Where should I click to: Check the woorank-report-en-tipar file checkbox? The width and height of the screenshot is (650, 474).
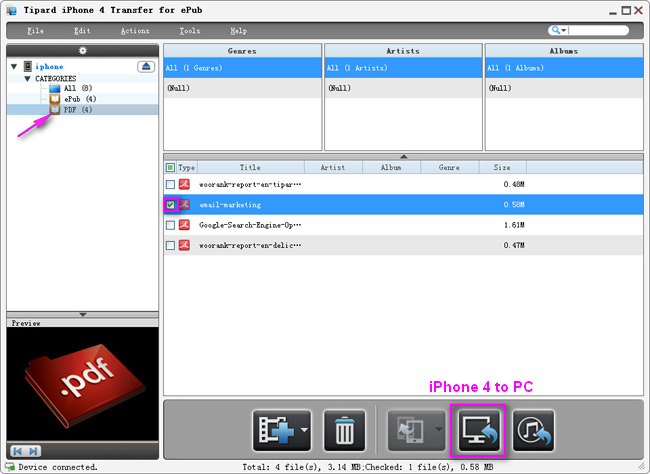pos(170,184)
